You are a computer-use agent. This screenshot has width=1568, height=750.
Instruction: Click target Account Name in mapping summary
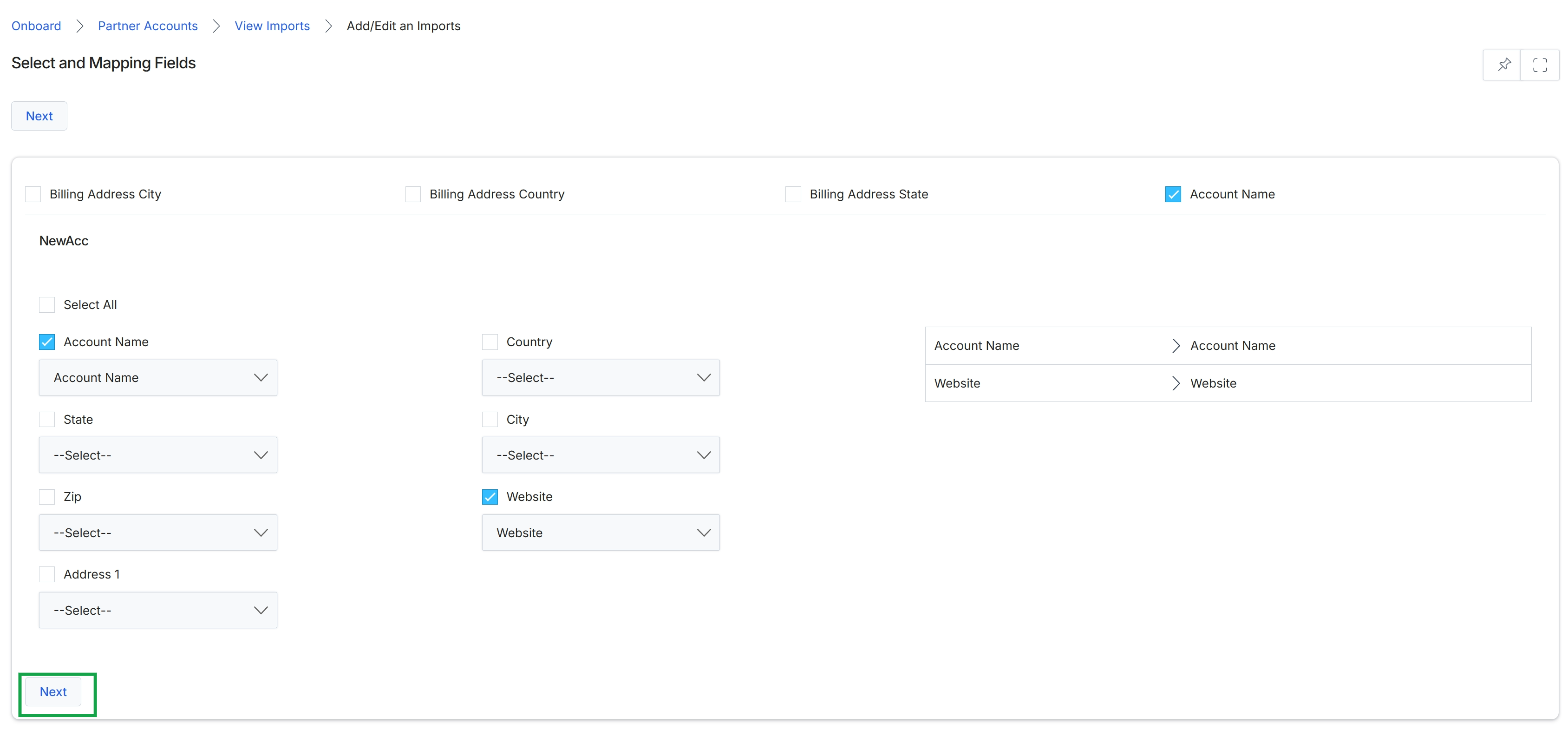1232,346
